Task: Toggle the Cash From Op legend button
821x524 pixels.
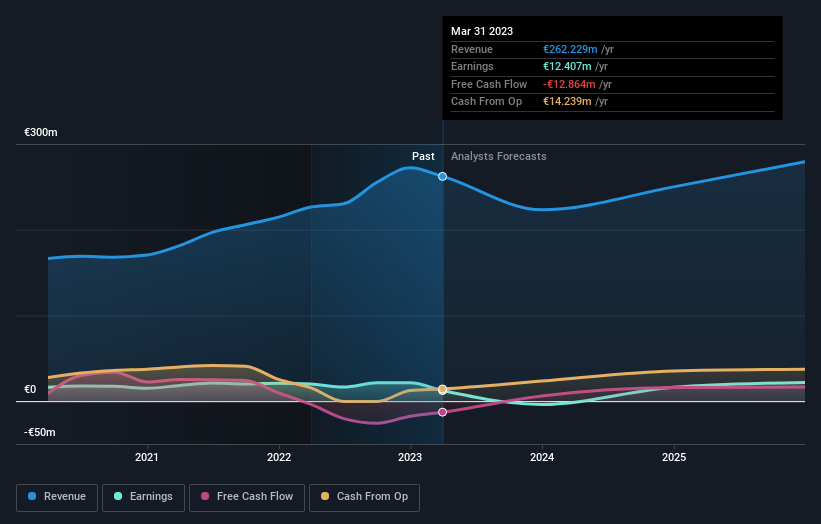Action: (364, 497)
